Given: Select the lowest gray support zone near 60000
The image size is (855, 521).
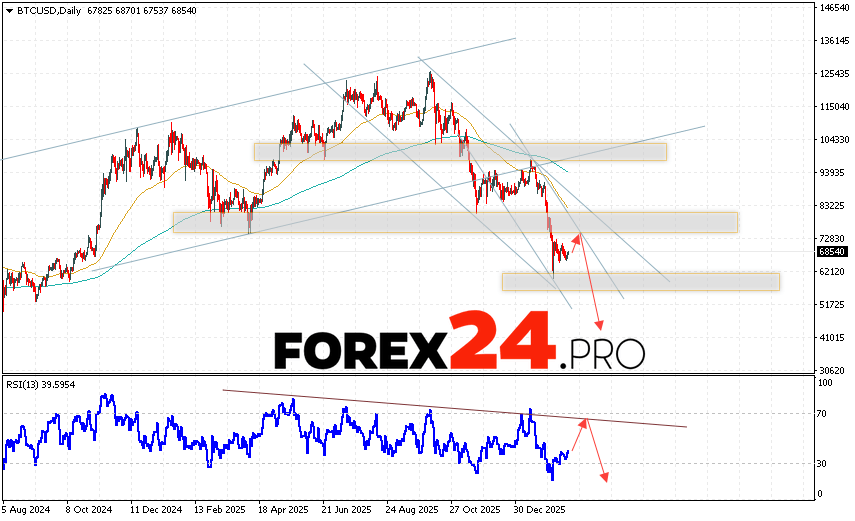Looking at the screenshot, I should [x=640, y=281].
